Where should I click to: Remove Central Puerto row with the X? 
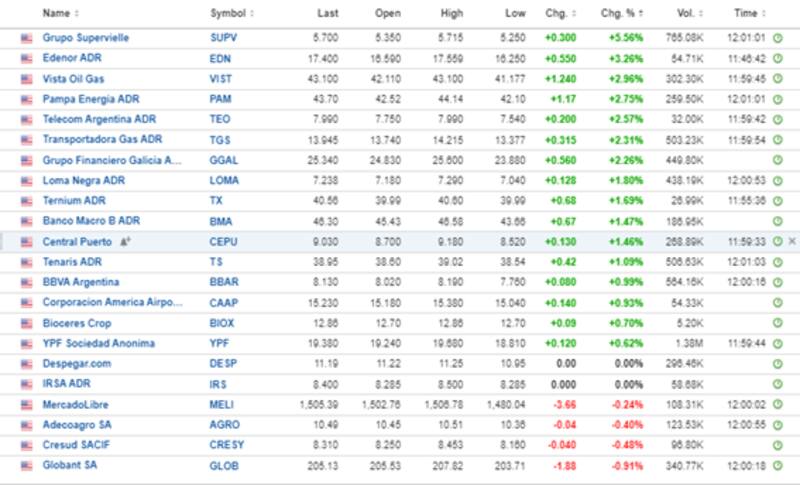[x=792, y=242]
